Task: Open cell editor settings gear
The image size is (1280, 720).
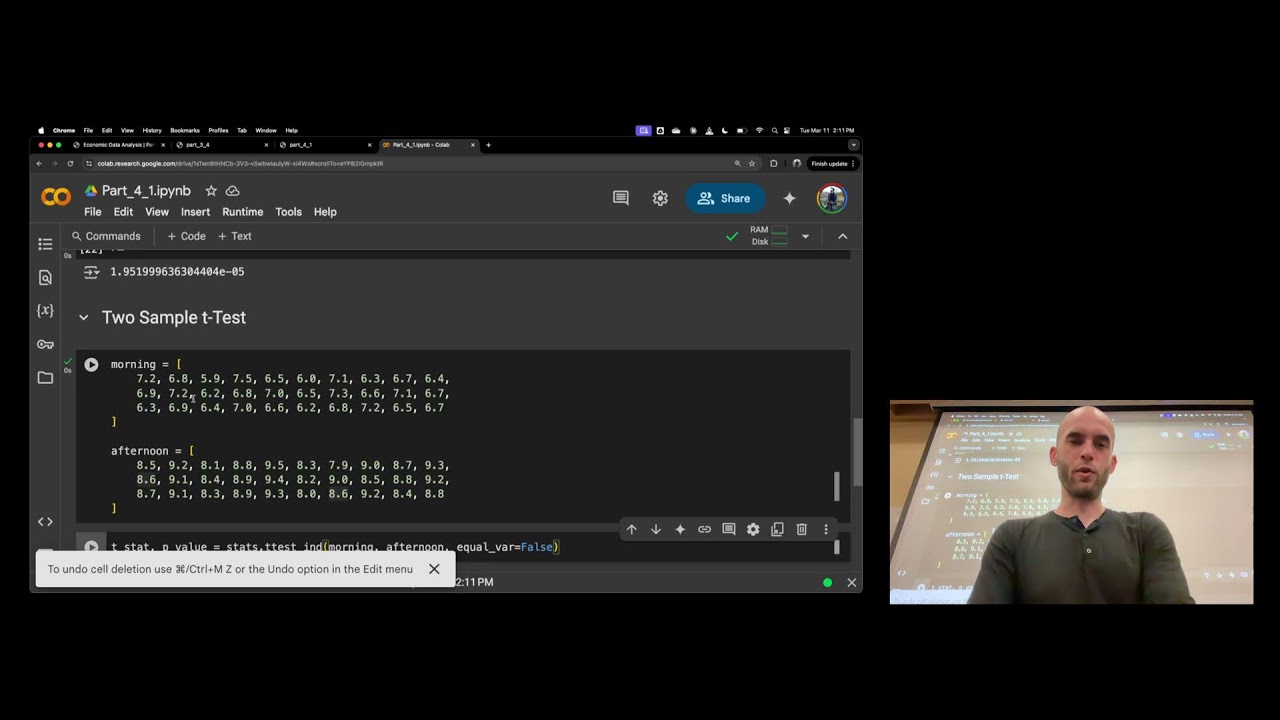Action: pos(753,529)
